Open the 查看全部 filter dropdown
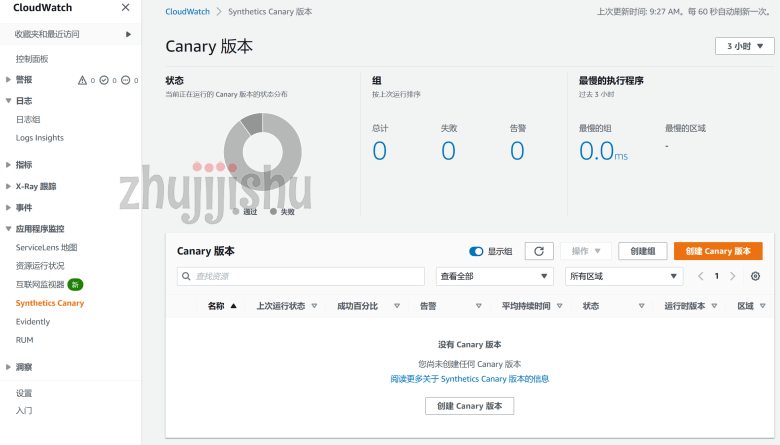This screenshot has height=445, width=780. point(494,276)
